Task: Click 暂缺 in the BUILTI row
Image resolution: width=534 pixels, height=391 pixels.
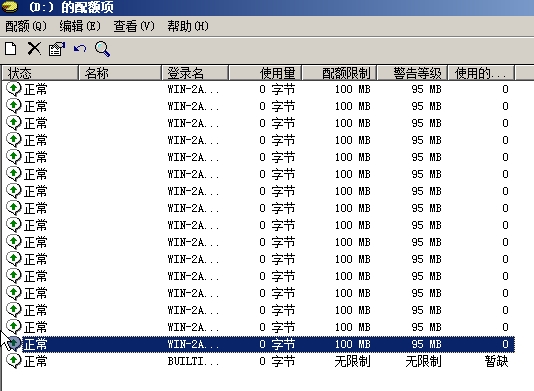Action: pos(497,361)
